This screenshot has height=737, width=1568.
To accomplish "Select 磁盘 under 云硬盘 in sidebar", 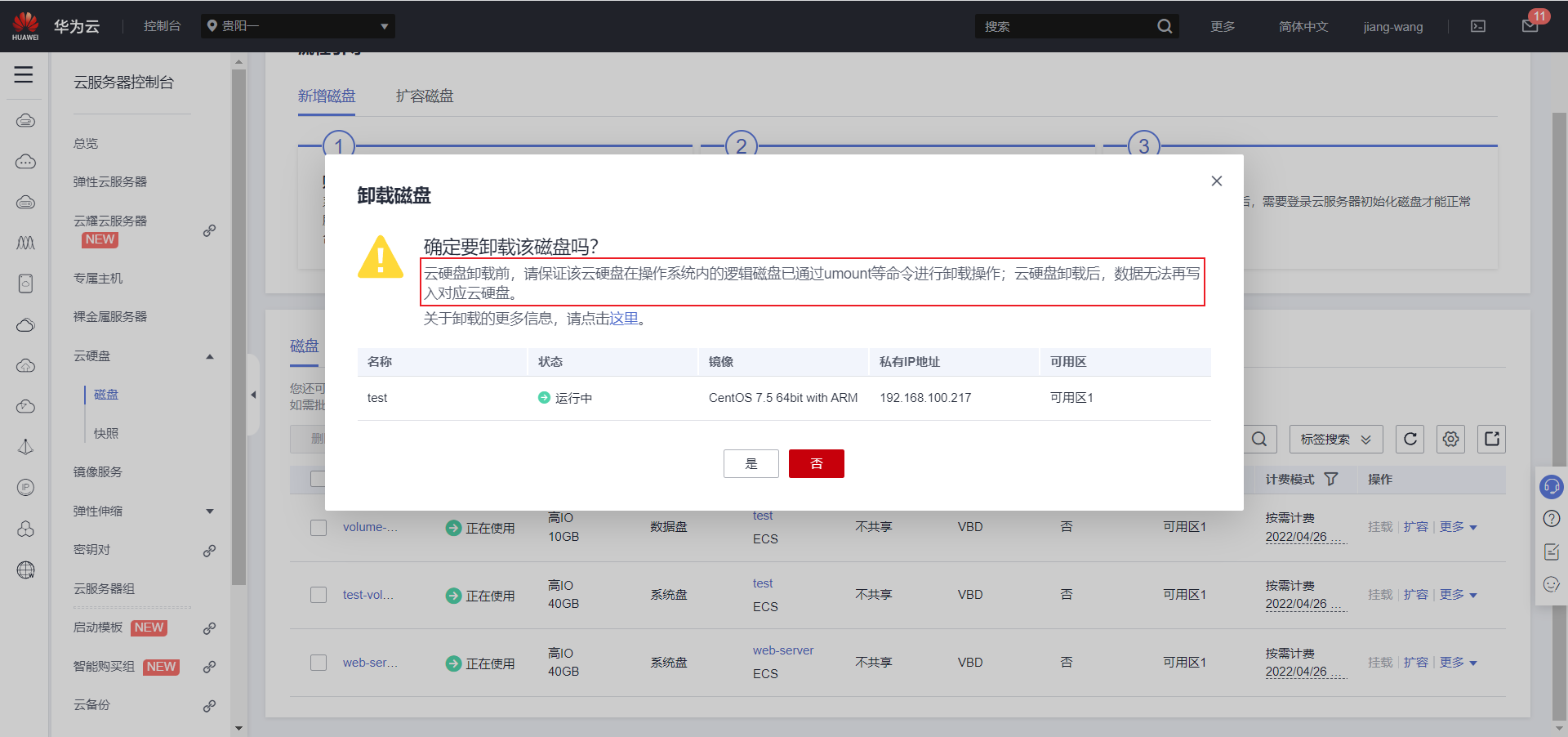I will pyautogui.click(x=106, y=395).
